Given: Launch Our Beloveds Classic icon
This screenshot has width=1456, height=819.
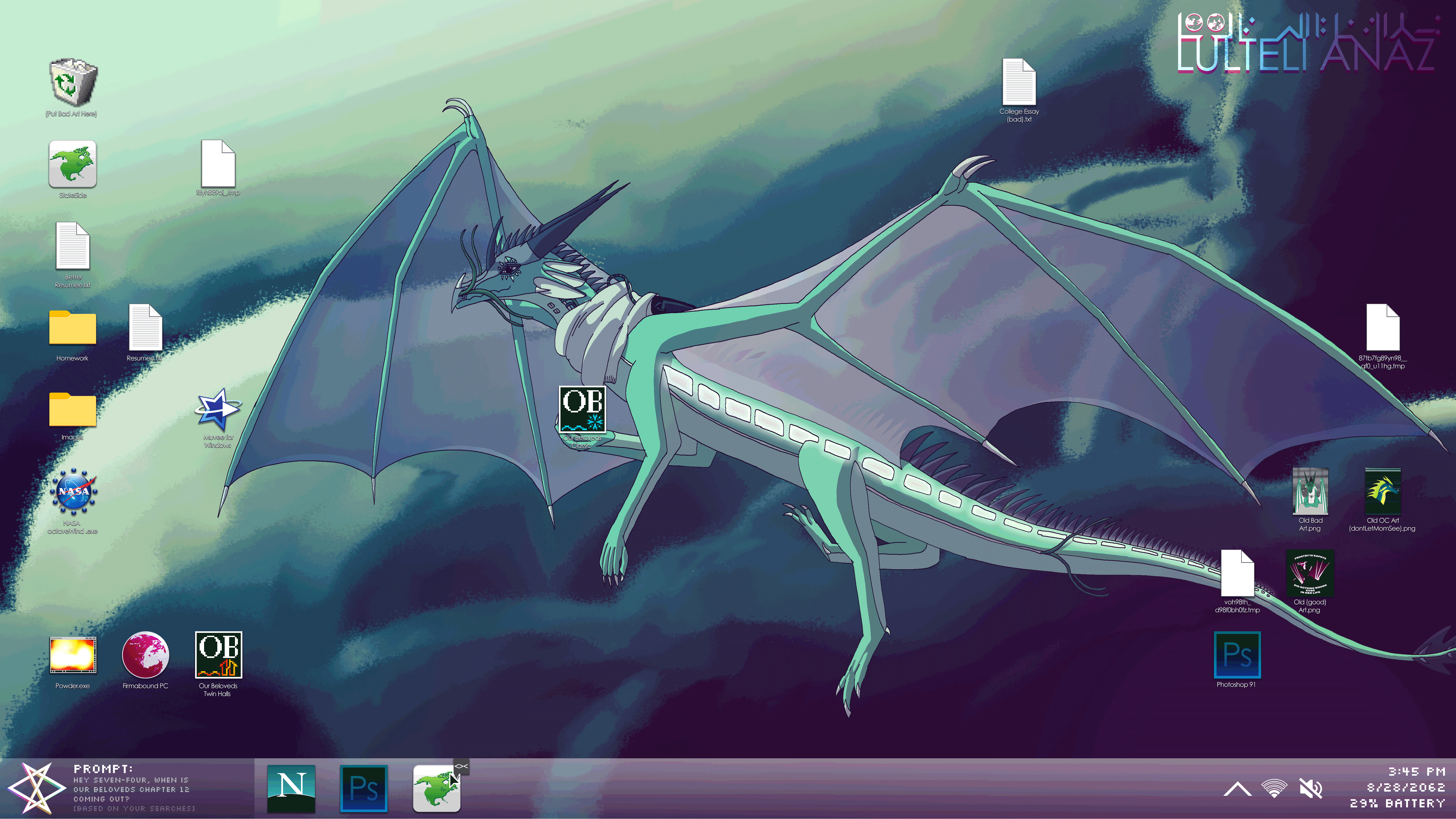Looking at the screenshot, I should (x=582, y=409).
